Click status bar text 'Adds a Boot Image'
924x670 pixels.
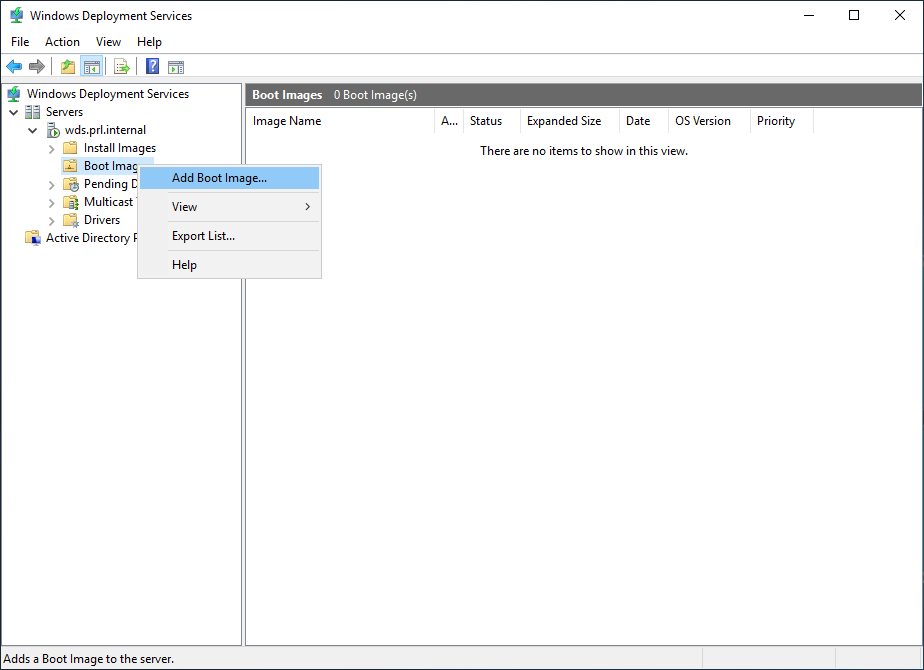(89, 659)
